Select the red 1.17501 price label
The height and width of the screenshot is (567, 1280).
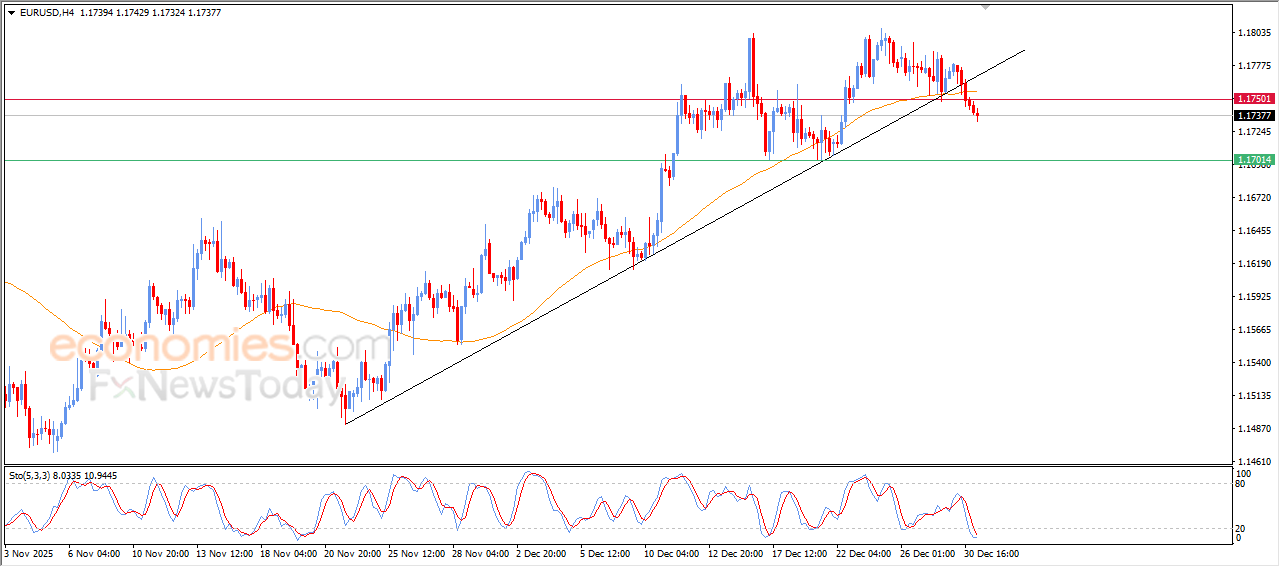point(1254,99)
